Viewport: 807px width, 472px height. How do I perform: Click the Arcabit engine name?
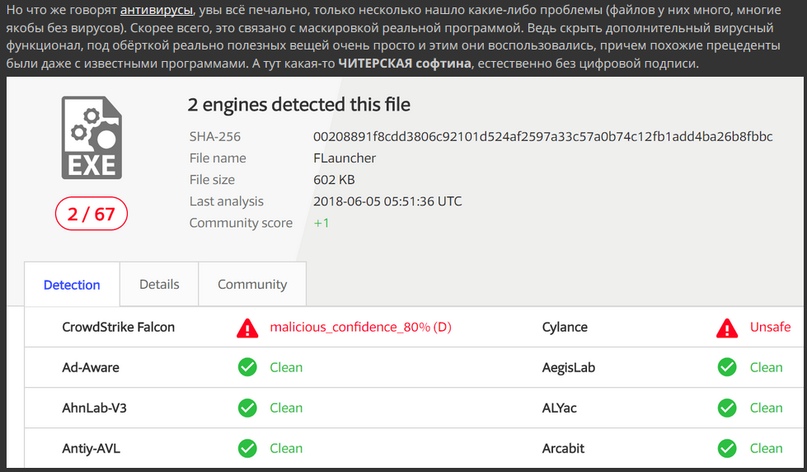(x=563, y=448)
